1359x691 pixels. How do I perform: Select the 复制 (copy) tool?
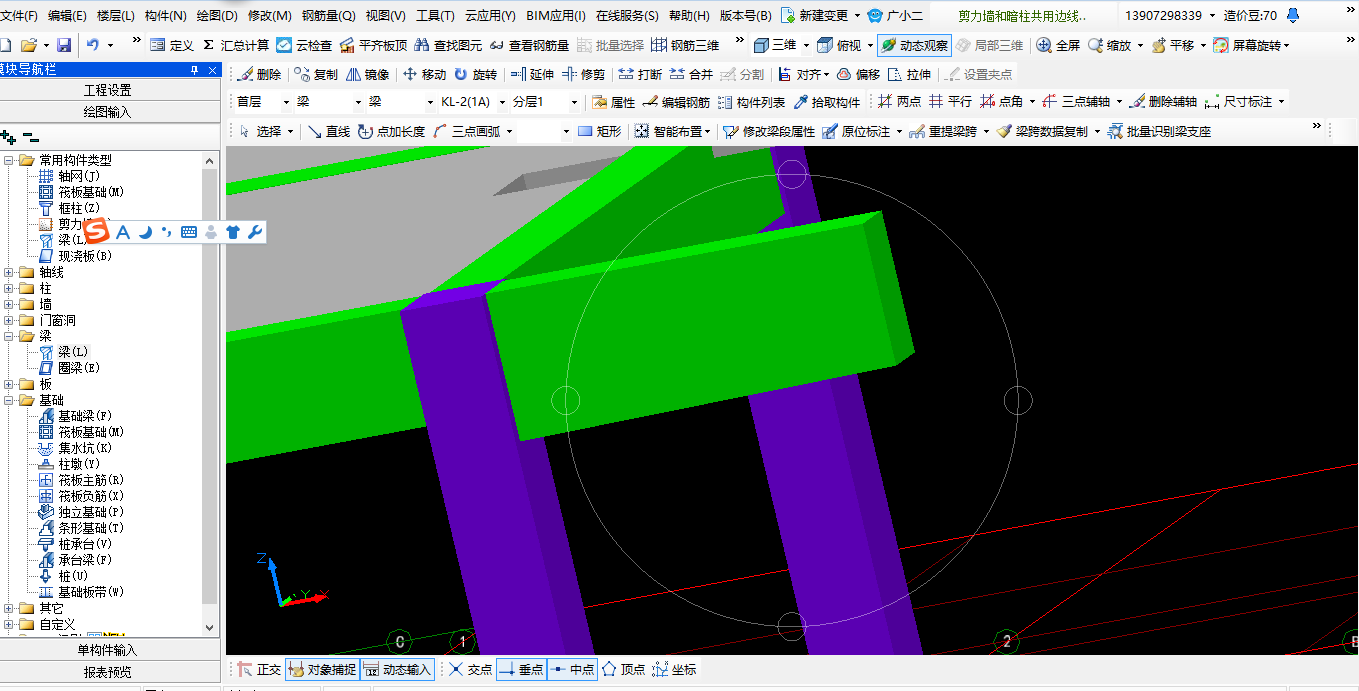tap(316, 74)
